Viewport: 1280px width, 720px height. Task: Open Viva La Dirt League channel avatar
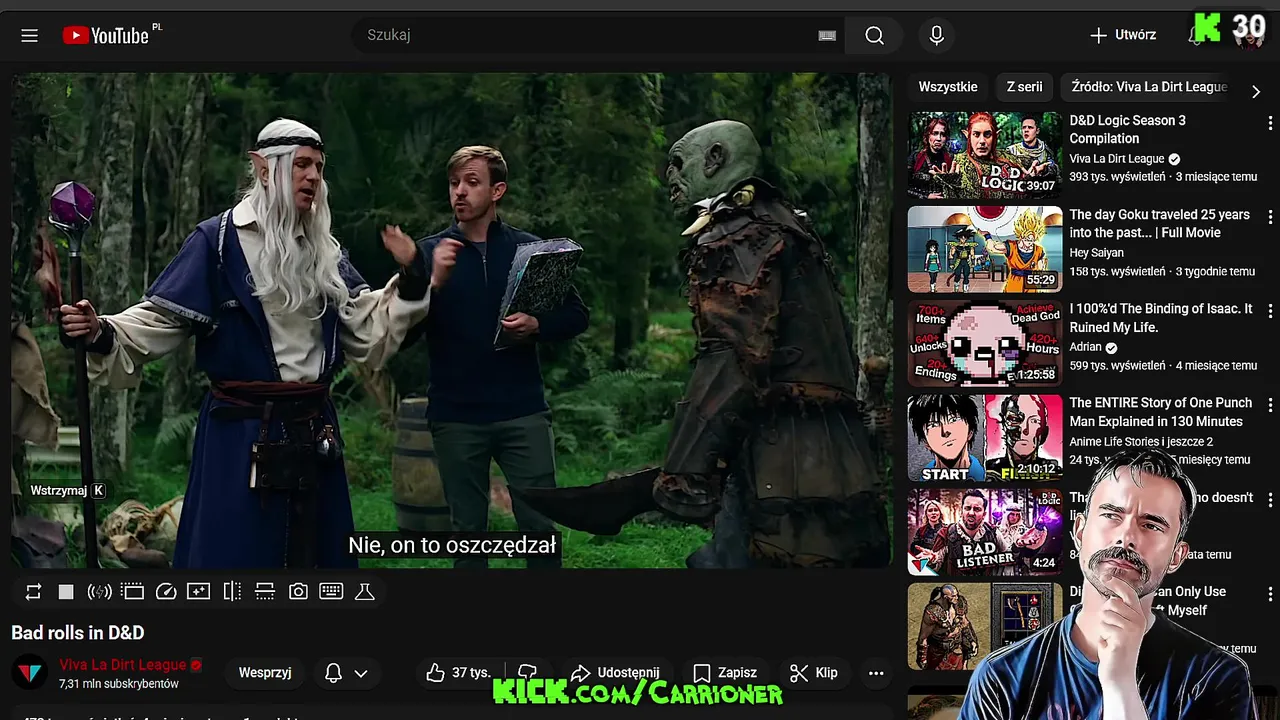(29, 673)
